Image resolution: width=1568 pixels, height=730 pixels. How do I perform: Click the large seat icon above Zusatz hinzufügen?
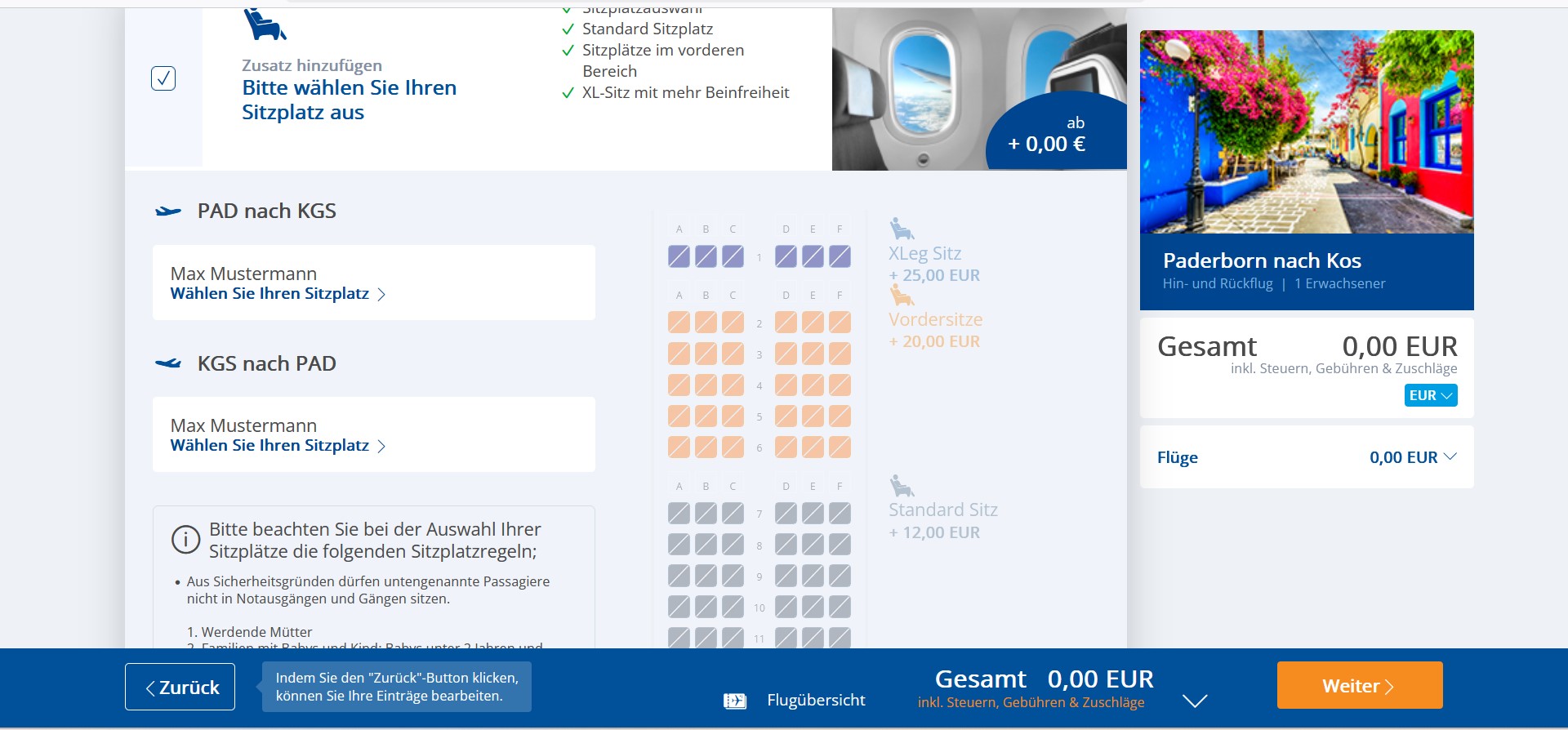click(265, 24)
